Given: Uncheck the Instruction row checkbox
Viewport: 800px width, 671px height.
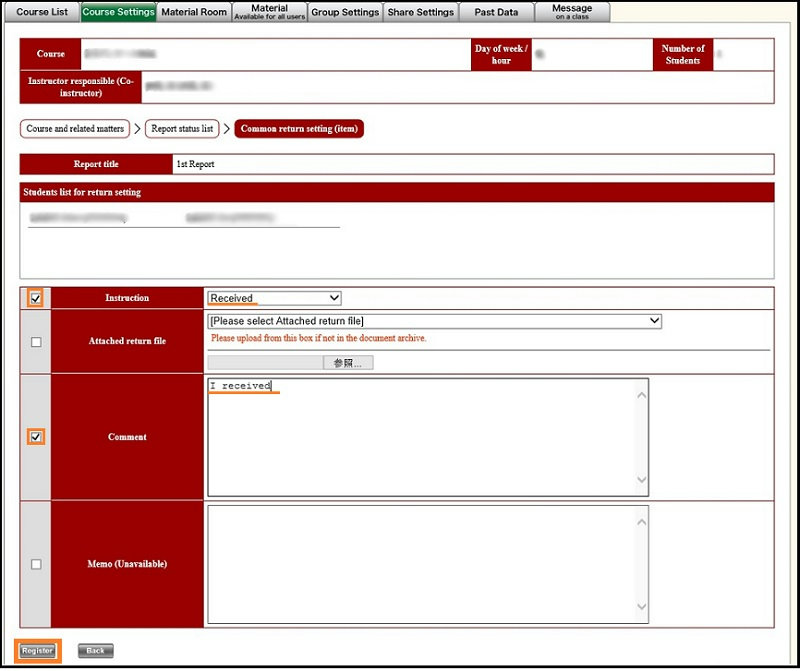Looking at the screenshot, I should click(36, 298).
